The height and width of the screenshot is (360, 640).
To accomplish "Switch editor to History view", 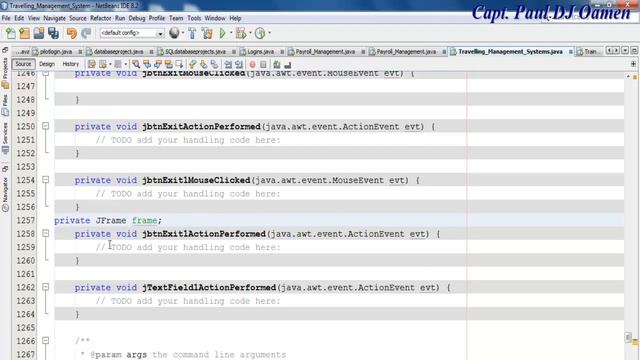I will pyautogui.click(x=70, y=64).
